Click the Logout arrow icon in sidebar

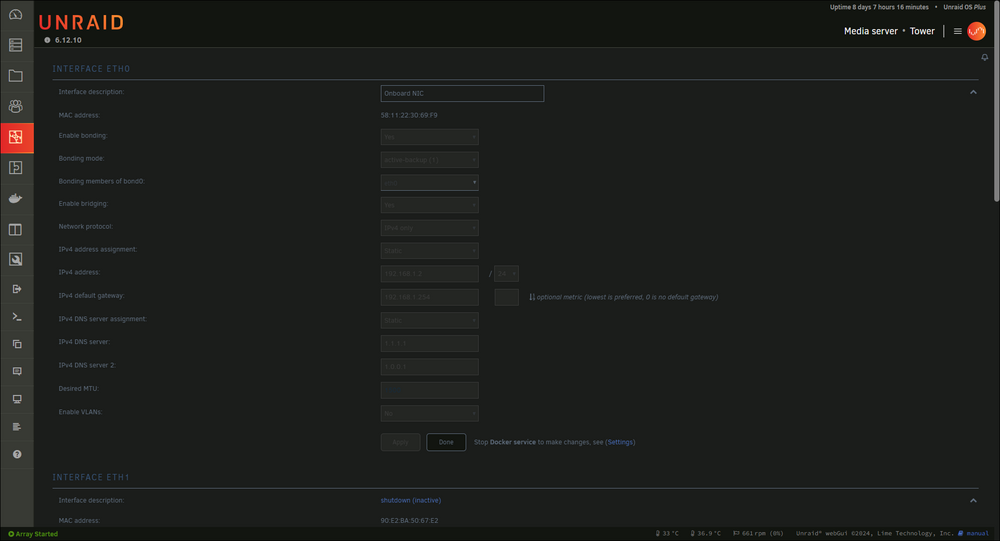(x=17, y=289)
